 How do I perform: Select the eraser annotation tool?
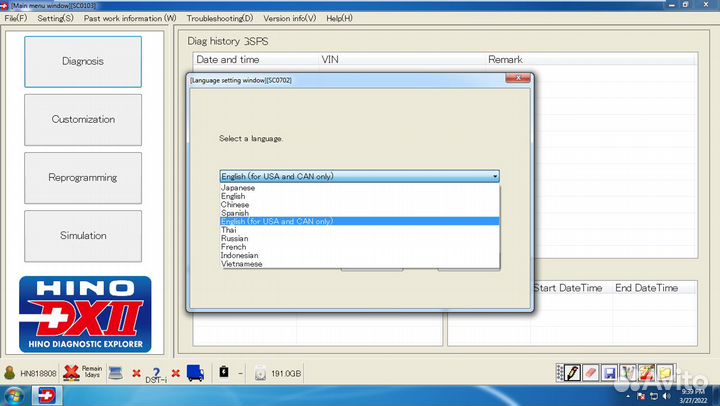(590, 373)
